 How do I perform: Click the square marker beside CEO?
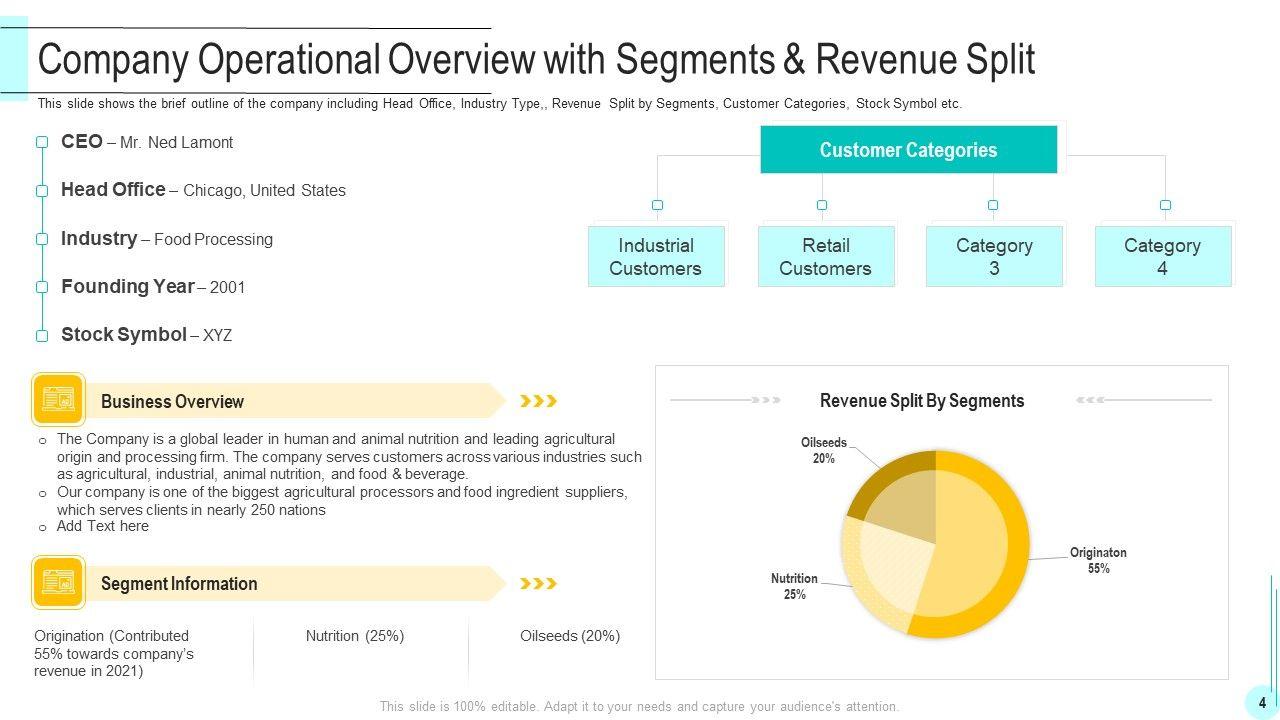pyautogui.click(x=42, y=142)
